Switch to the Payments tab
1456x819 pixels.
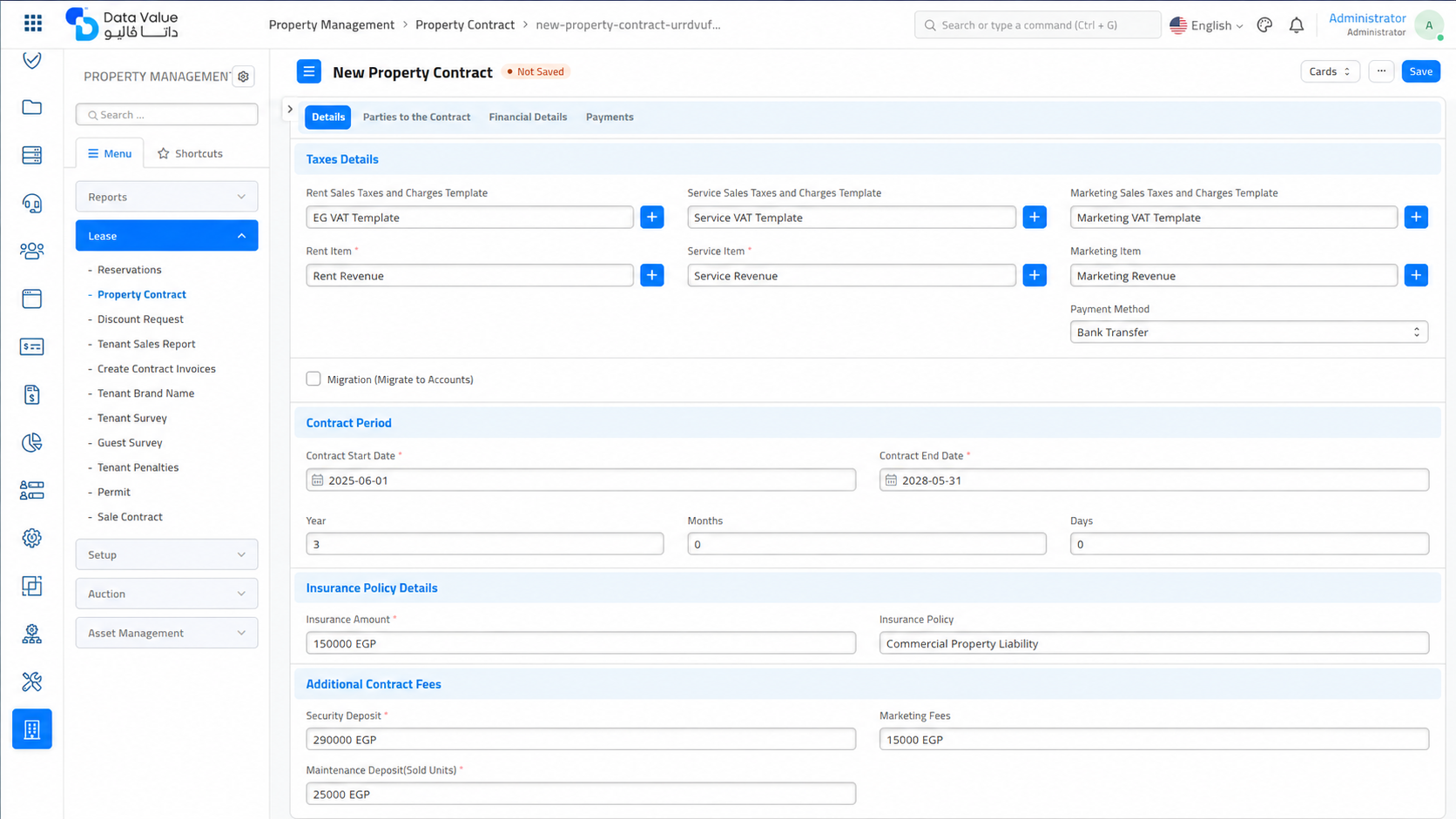coord(610,117)
